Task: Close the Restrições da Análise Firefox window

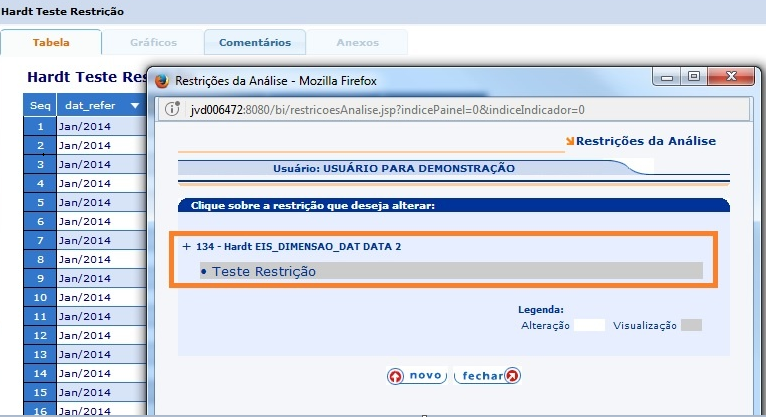Action: click(731, 77)
